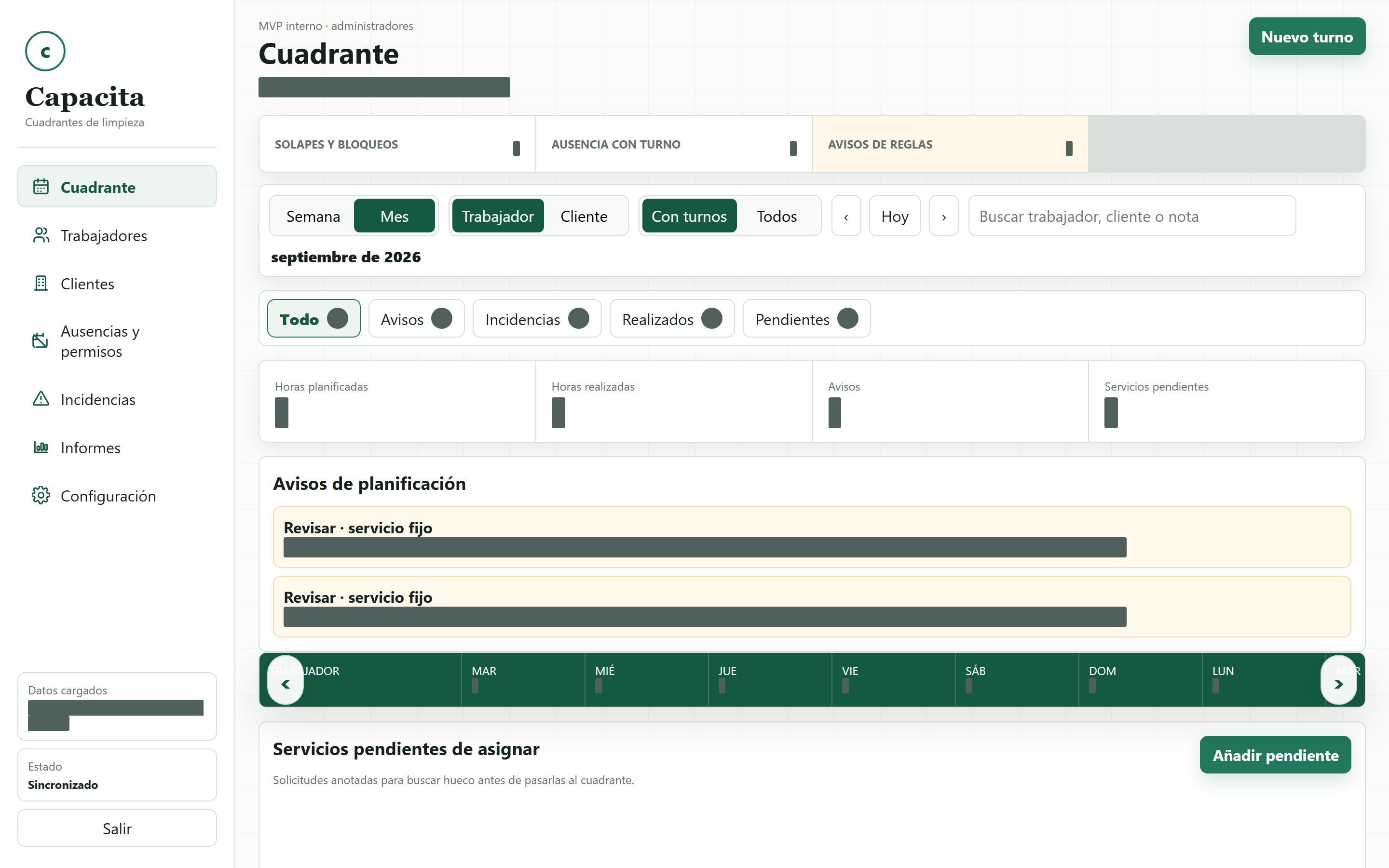
Task: Click the Sincronizado status text
Action: click(63, 785)
